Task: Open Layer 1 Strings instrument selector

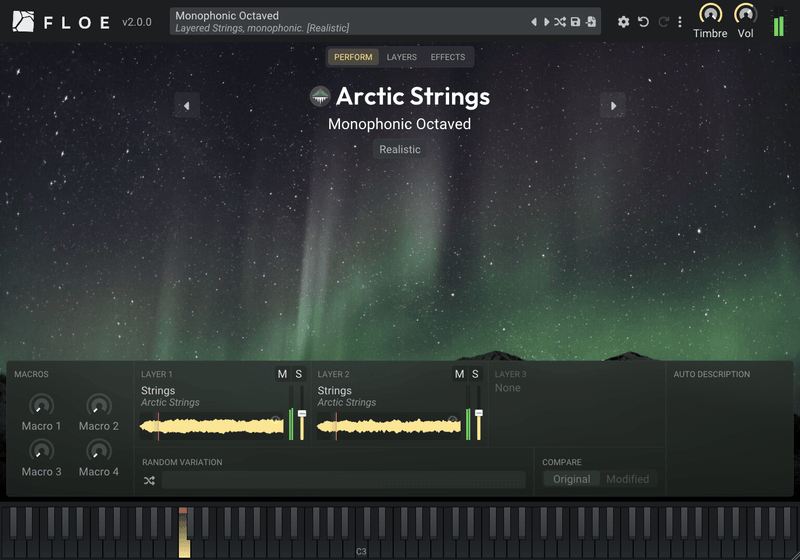Action: [x=170, y=396]
